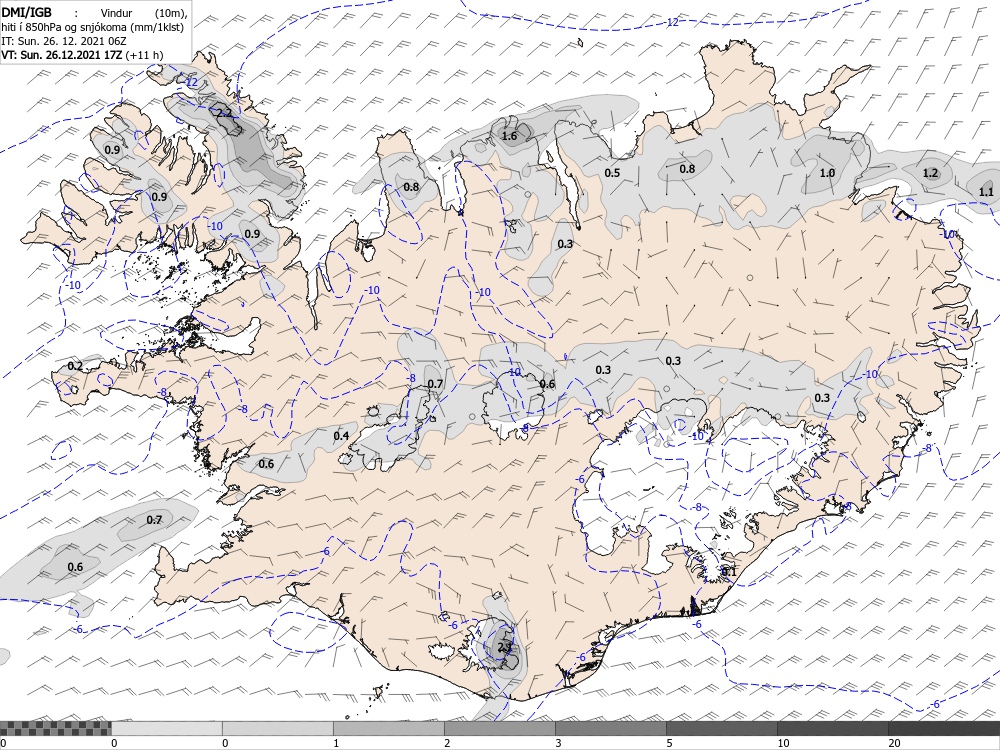The image size is (1000, 750).
Task: Click the legend swatch labeled 5
Action: click(x=721, y=728)
